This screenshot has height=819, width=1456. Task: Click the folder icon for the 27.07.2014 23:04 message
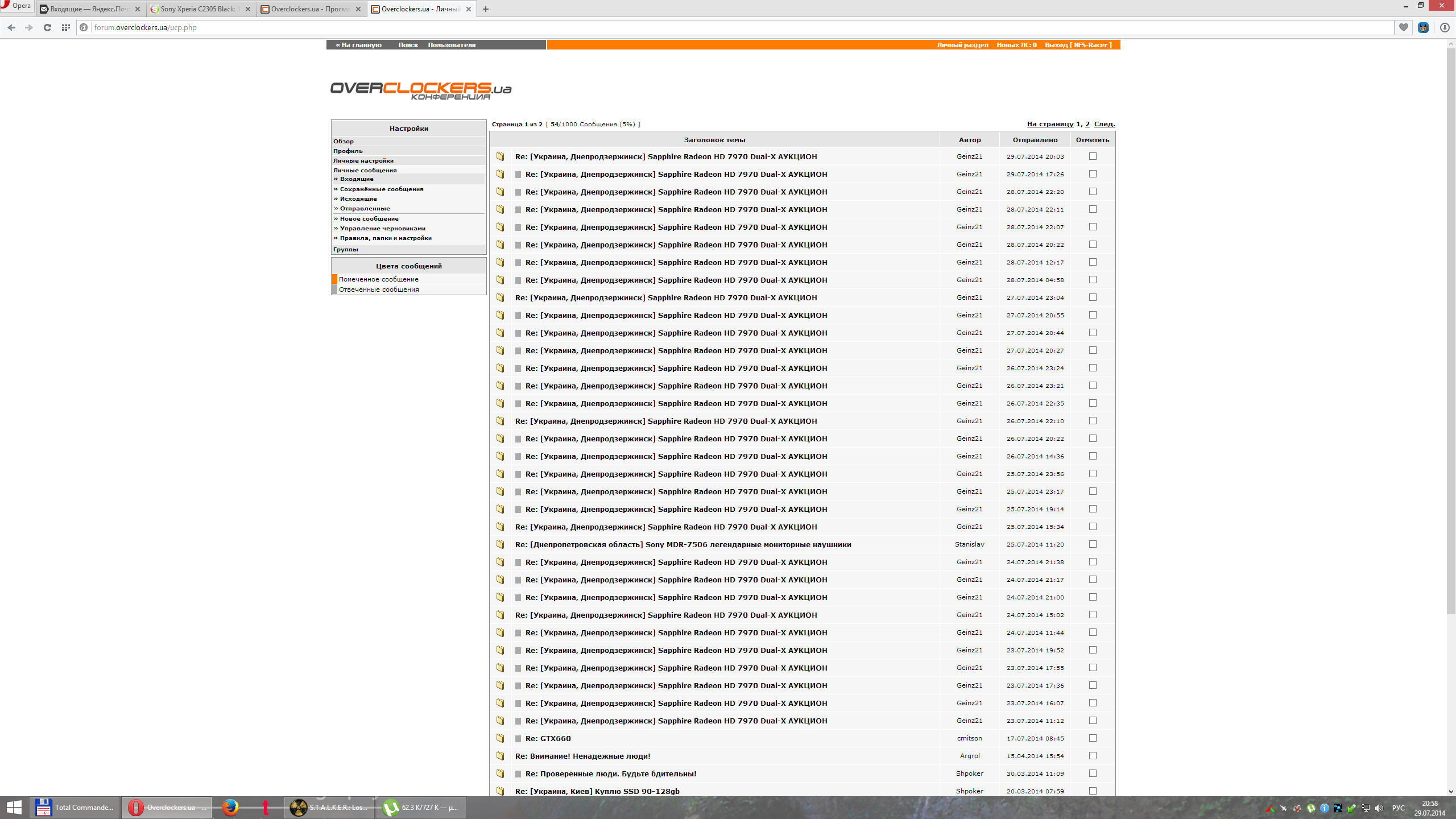point(500,297)
